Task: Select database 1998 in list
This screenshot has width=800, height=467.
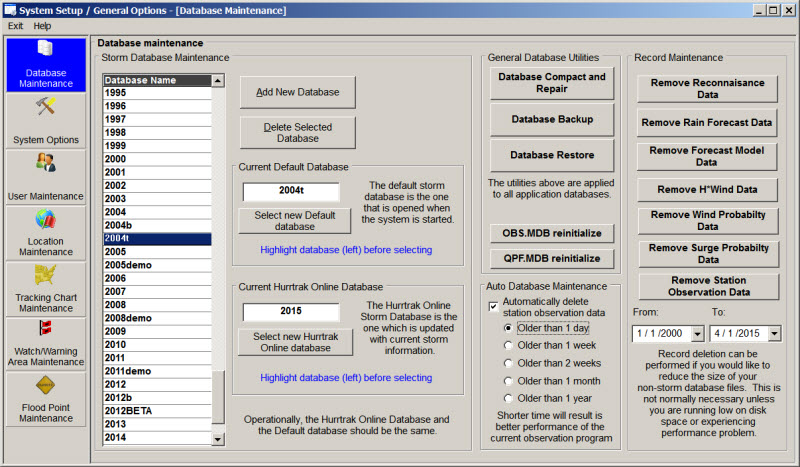Action: tap(157, 133)
